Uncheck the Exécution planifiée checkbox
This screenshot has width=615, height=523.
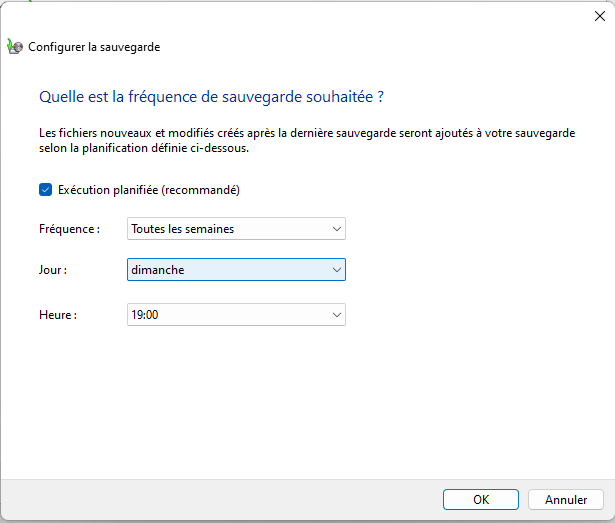pos(45,189)
